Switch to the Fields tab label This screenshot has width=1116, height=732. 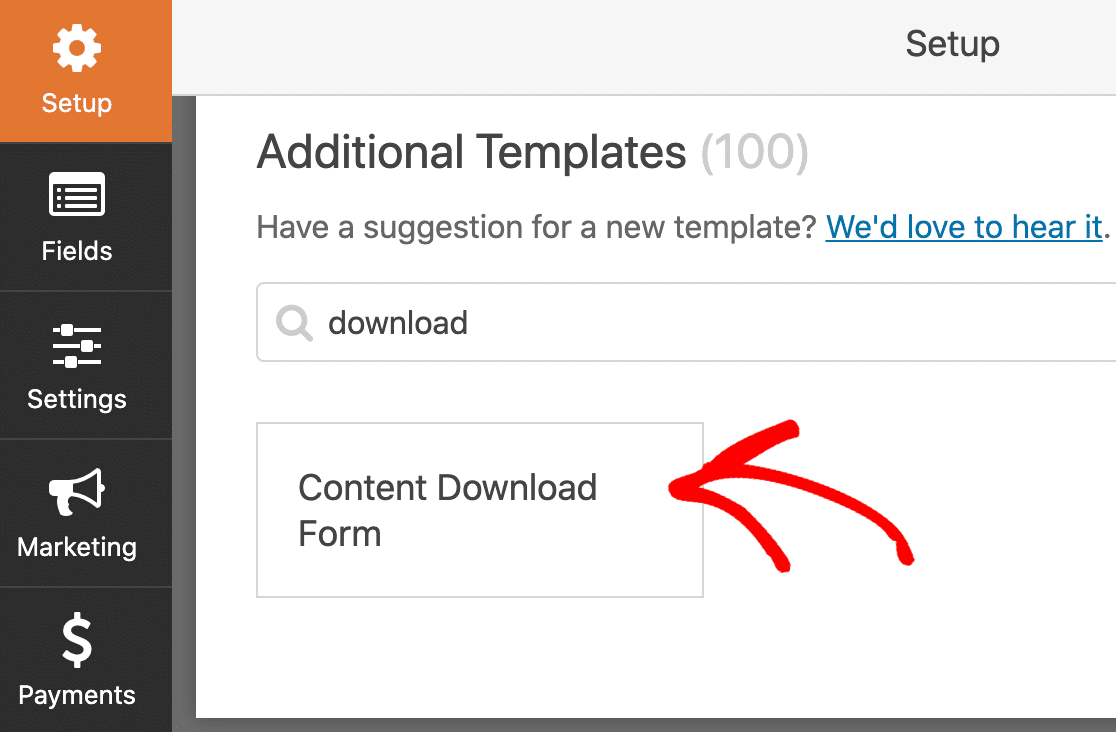(77, 251)
